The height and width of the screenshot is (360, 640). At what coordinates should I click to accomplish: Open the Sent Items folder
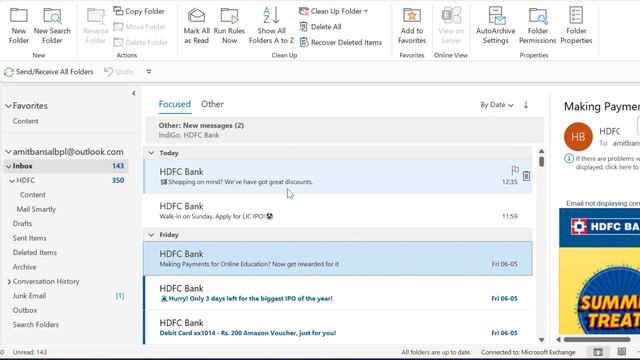(29, 238)
